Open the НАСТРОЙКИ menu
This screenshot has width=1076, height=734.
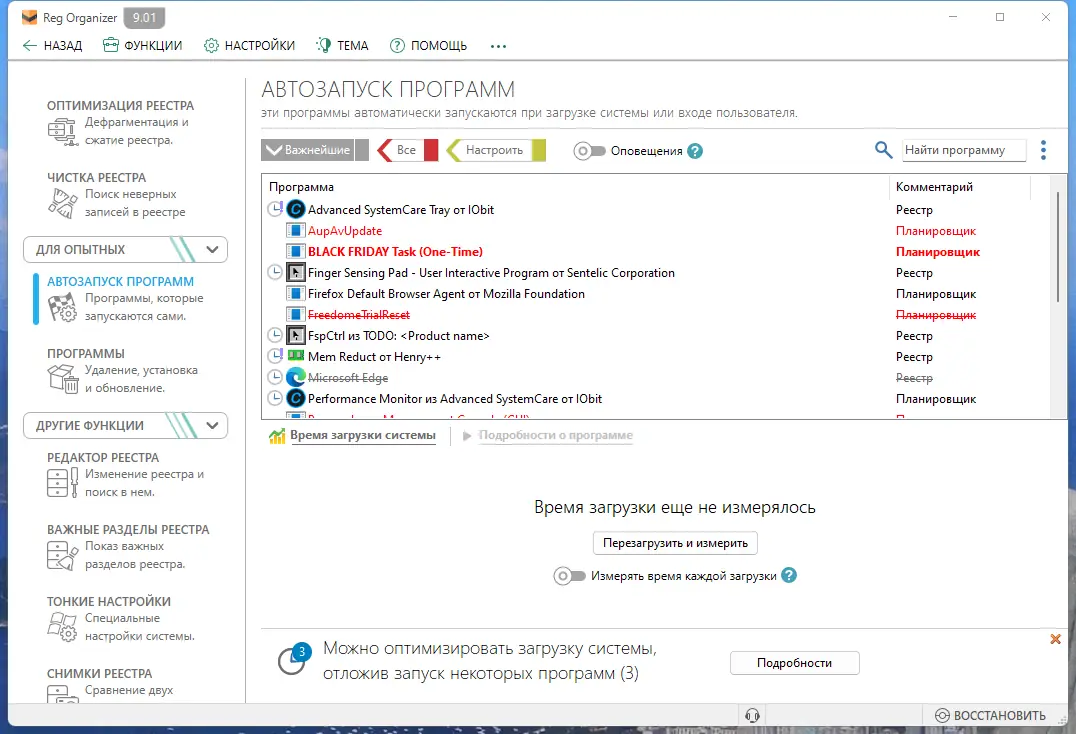[250, 46]
